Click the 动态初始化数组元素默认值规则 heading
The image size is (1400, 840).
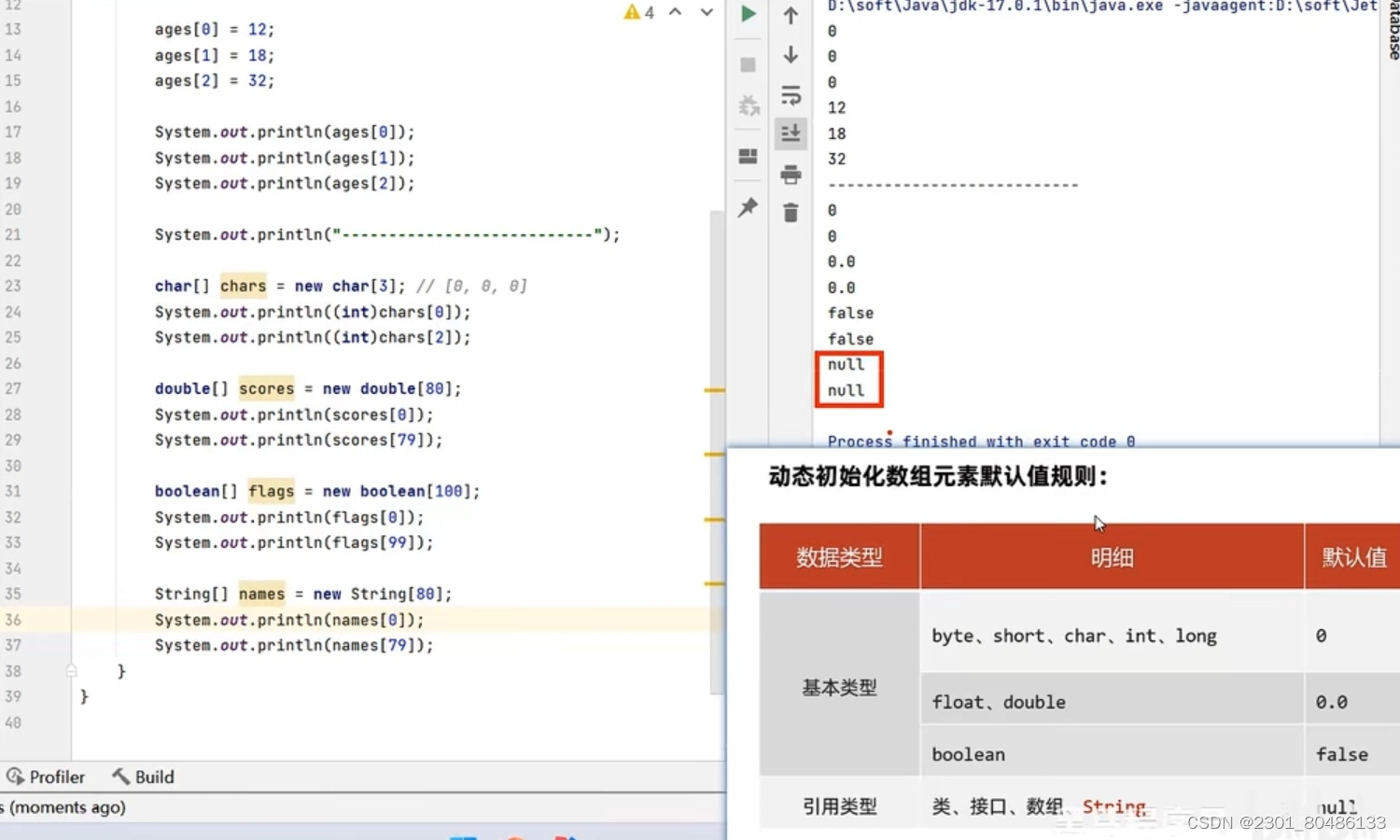pyautogui.click(x=938, y=476)
